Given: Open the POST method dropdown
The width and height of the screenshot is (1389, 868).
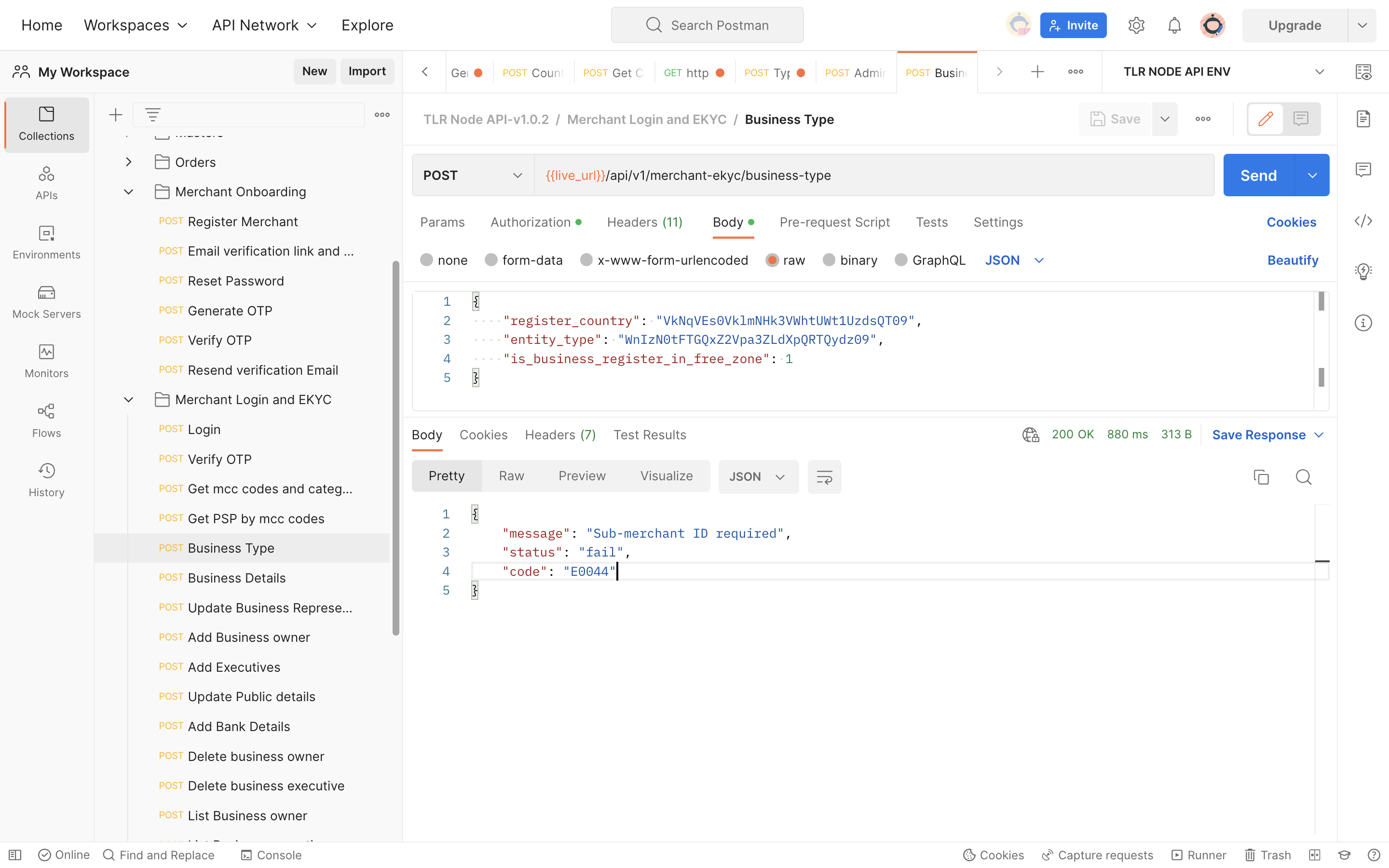Looking at the screenshot, I should coord(473,175).
